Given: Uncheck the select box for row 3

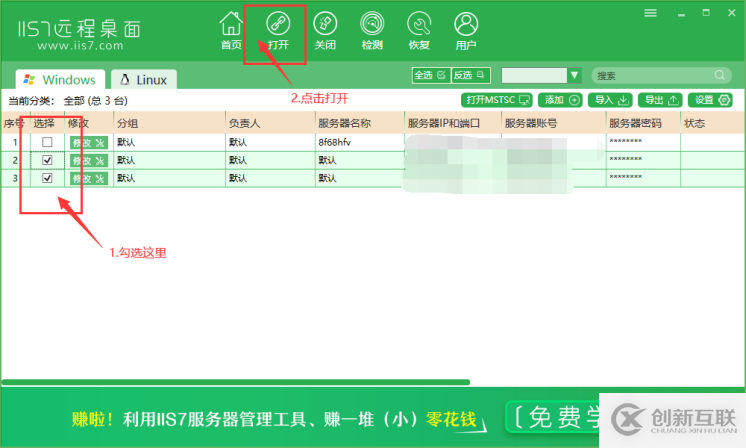Looking at the screenshot, I should [x=47, y=178].
